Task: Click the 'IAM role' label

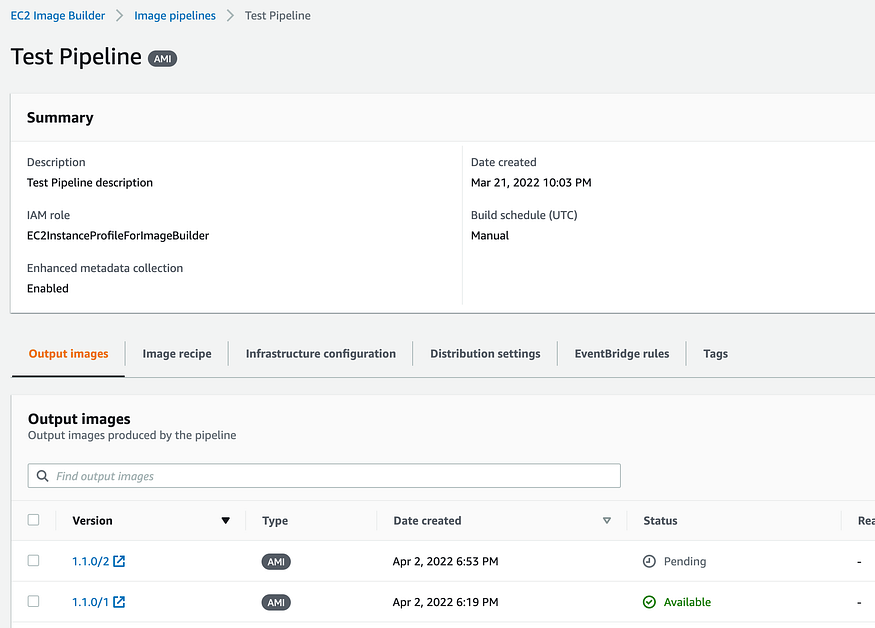Action: (x=49, y=215)
